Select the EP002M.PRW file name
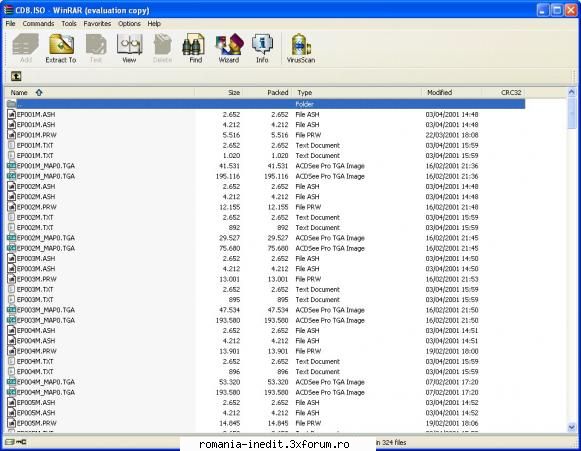581x451 pixels. point(36,207)
